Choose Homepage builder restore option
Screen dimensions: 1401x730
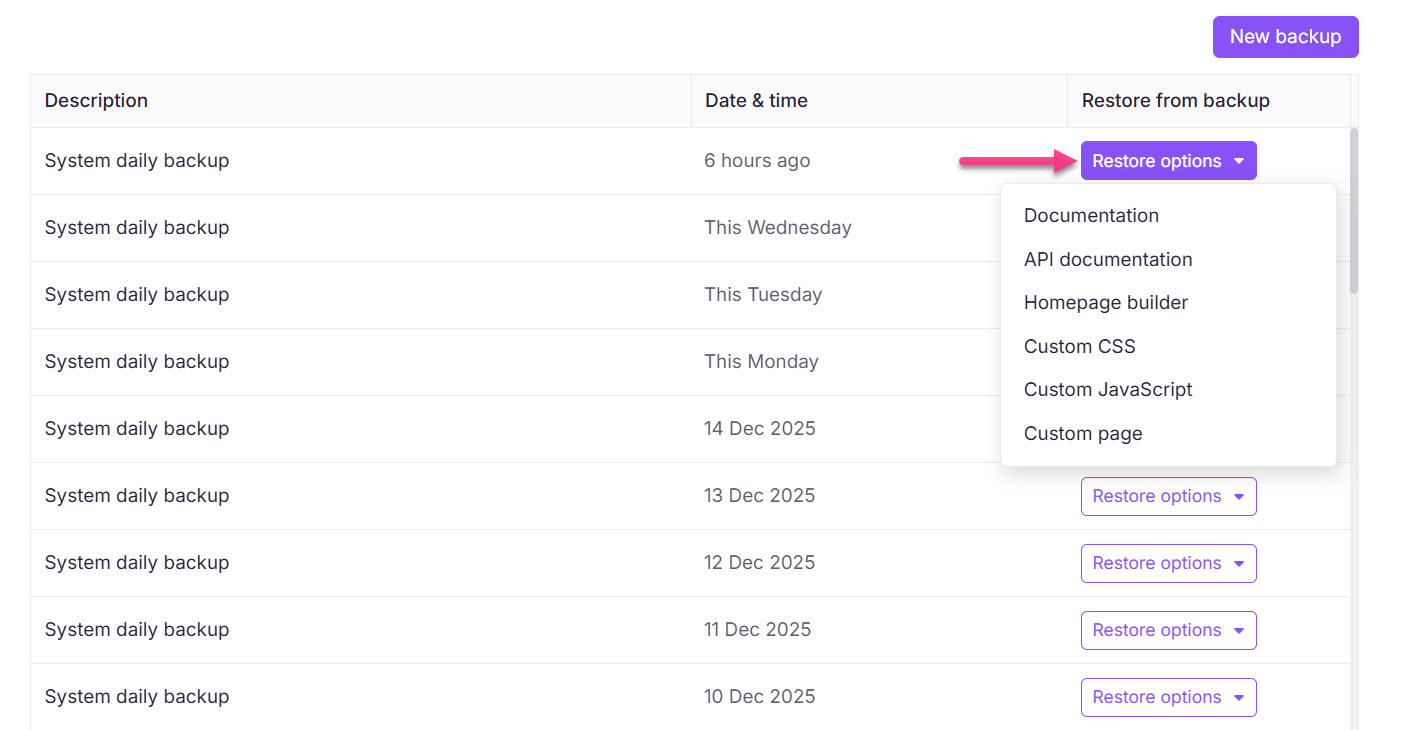(1105, 302)
